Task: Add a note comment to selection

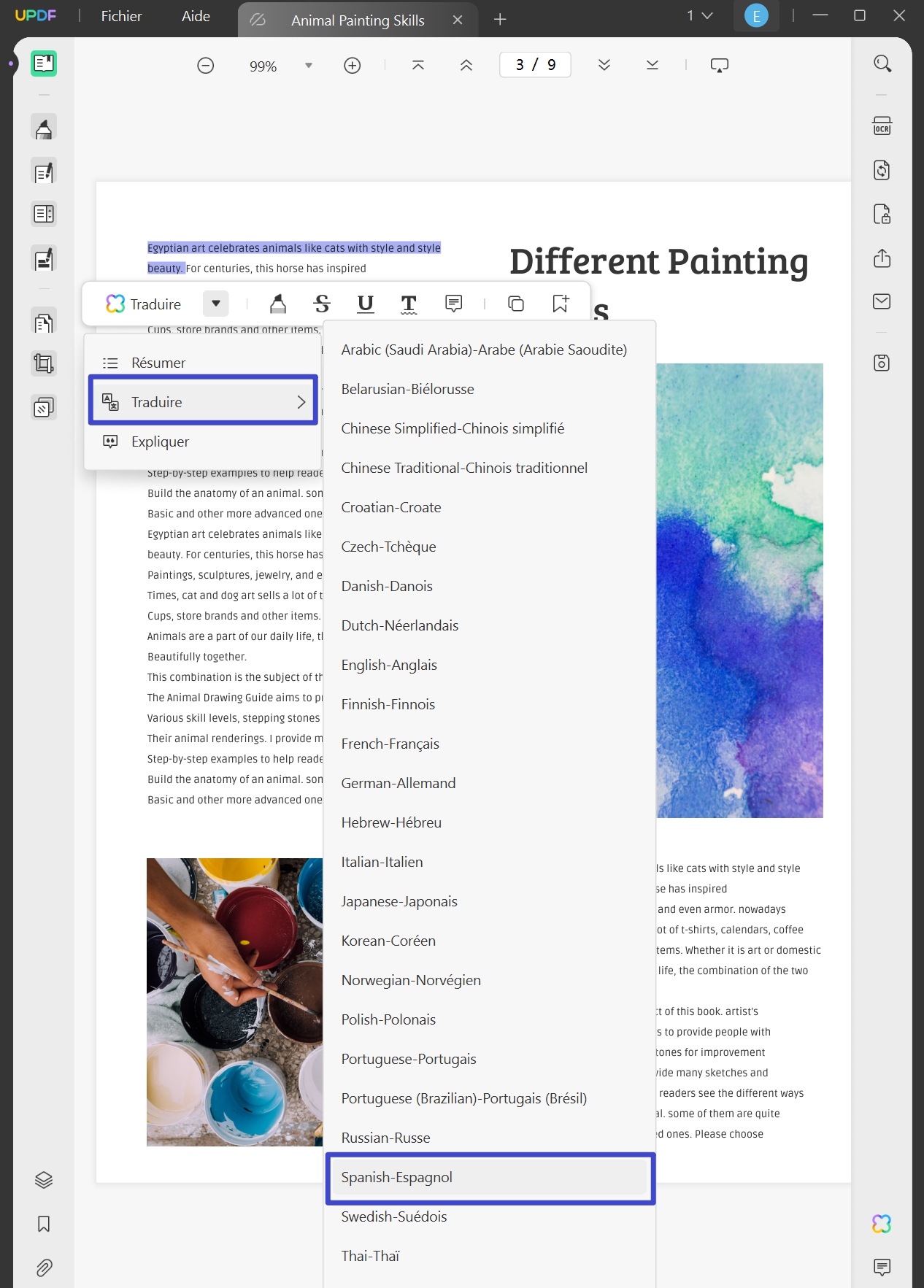Action: (454, 304)
